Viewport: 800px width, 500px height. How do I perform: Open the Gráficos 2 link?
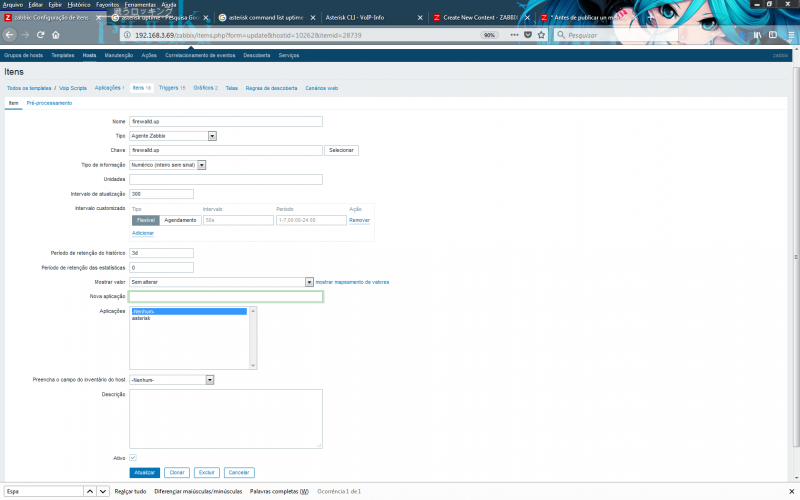point(206,88)
